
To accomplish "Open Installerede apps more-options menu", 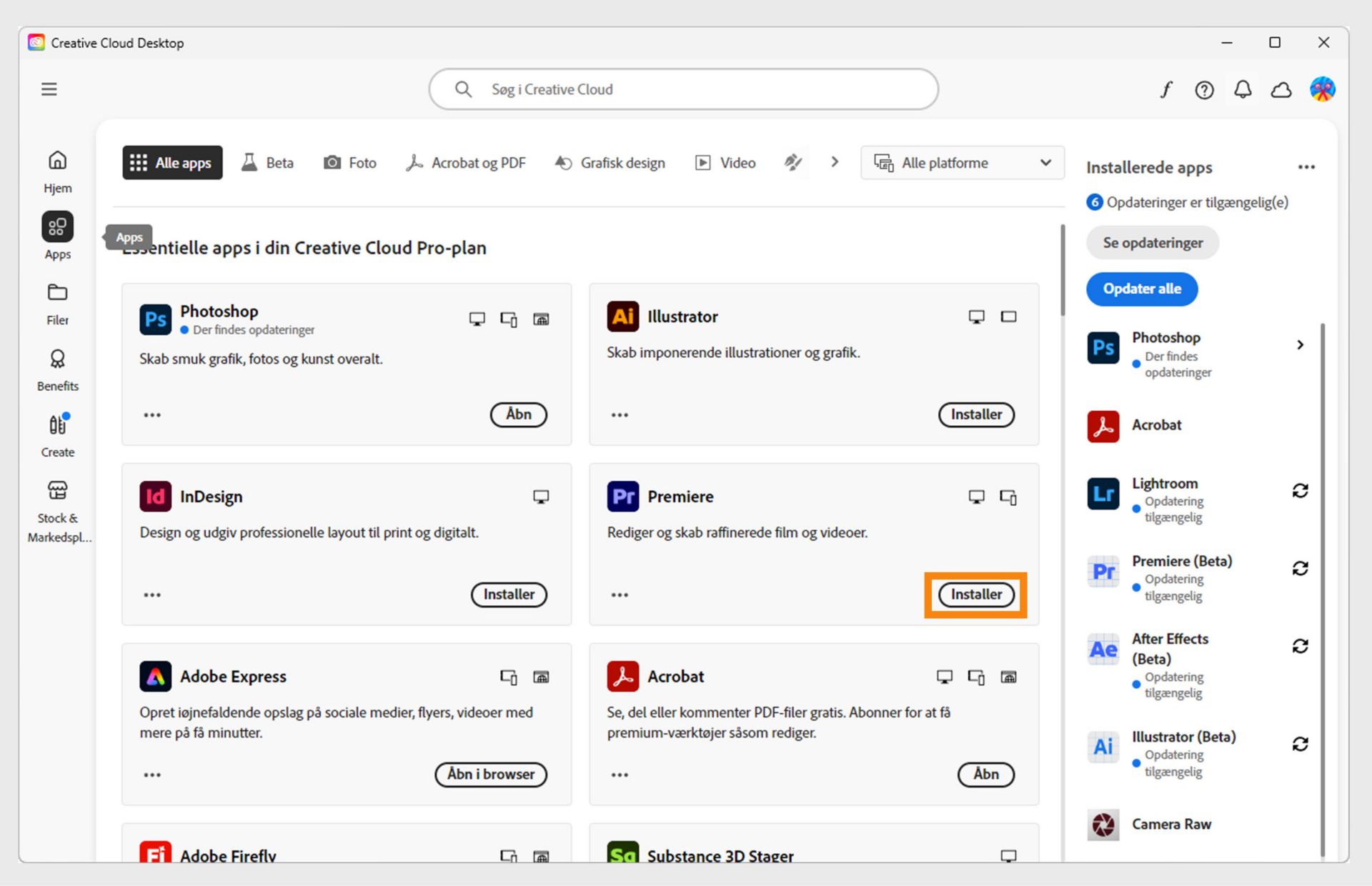I will [1306, 167].
